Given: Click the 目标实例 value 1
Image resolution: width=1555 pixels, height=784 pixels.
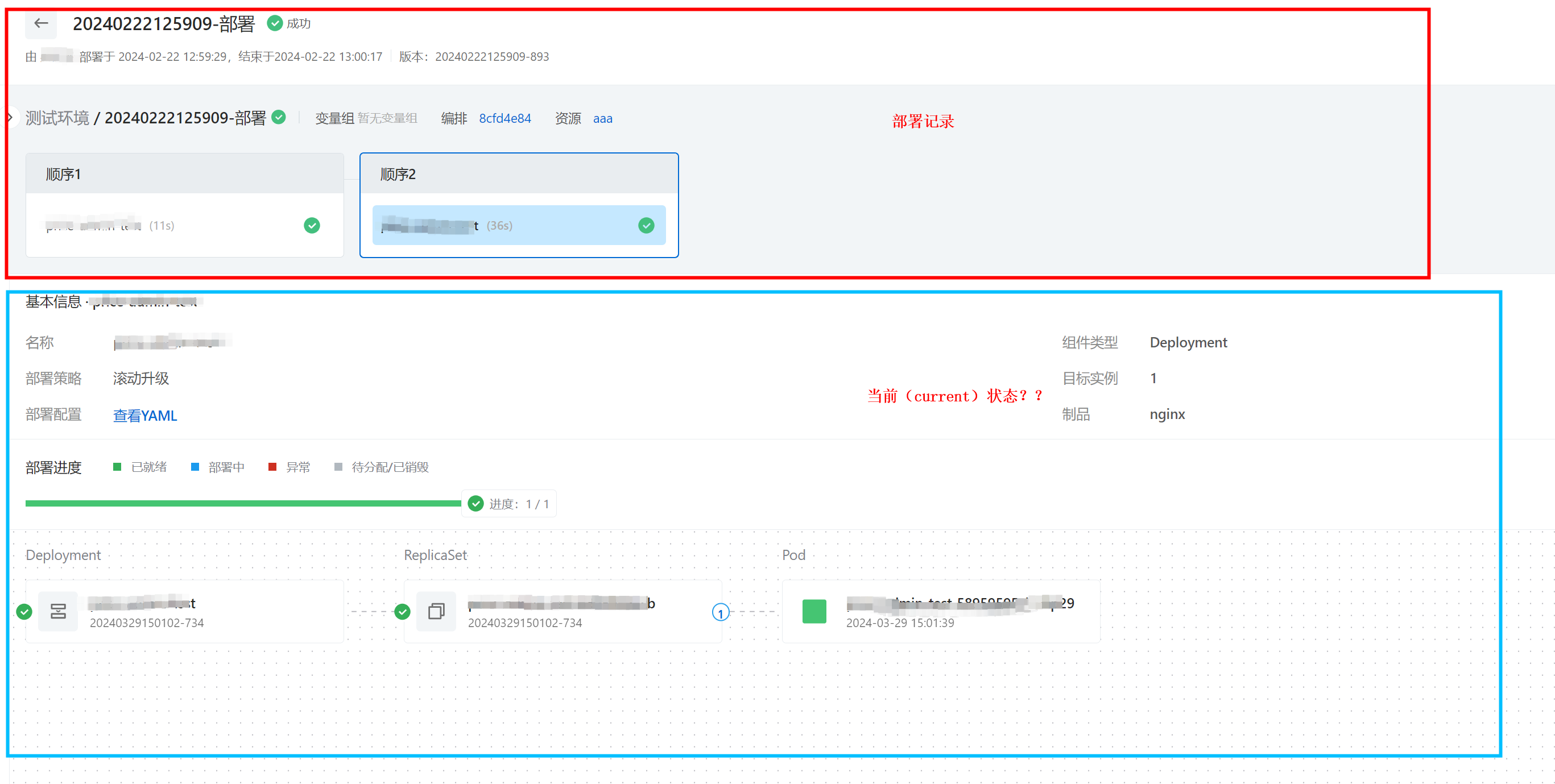Looking at the screenshot, I should (x=1153, y=379).
